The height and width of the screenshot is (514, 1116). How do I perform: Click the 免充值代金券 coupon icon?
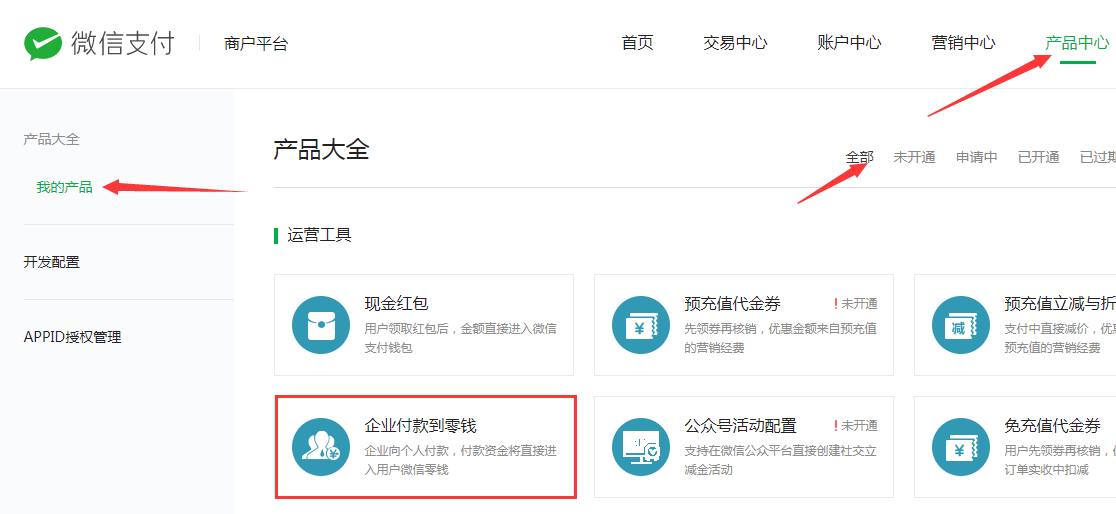[960, 447]
